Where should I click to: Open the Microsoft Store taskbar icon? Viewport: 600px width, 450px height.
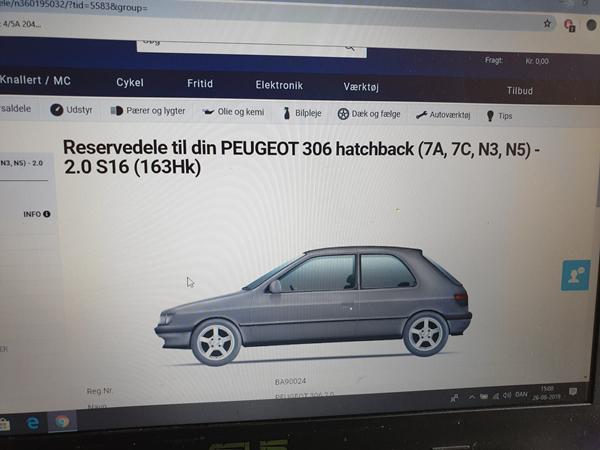click(4, 424)
